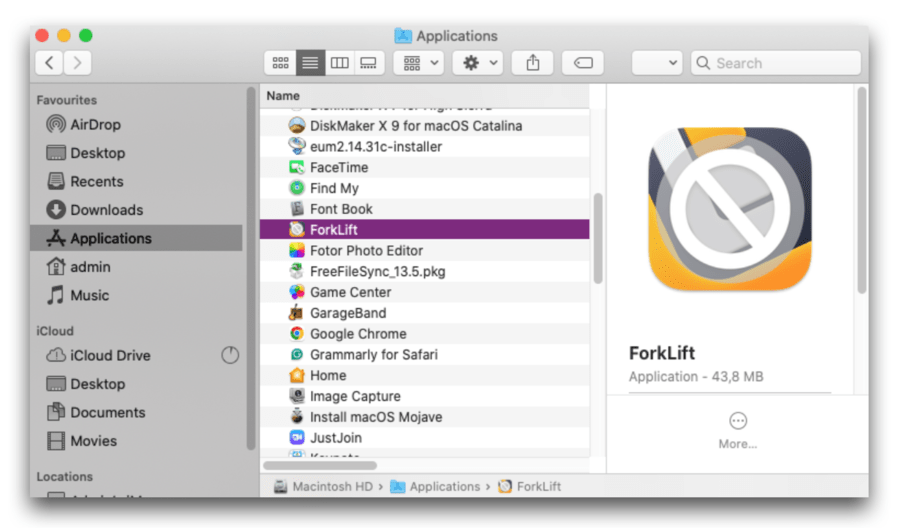Select Google Chrome in the list

click(425, 334)
